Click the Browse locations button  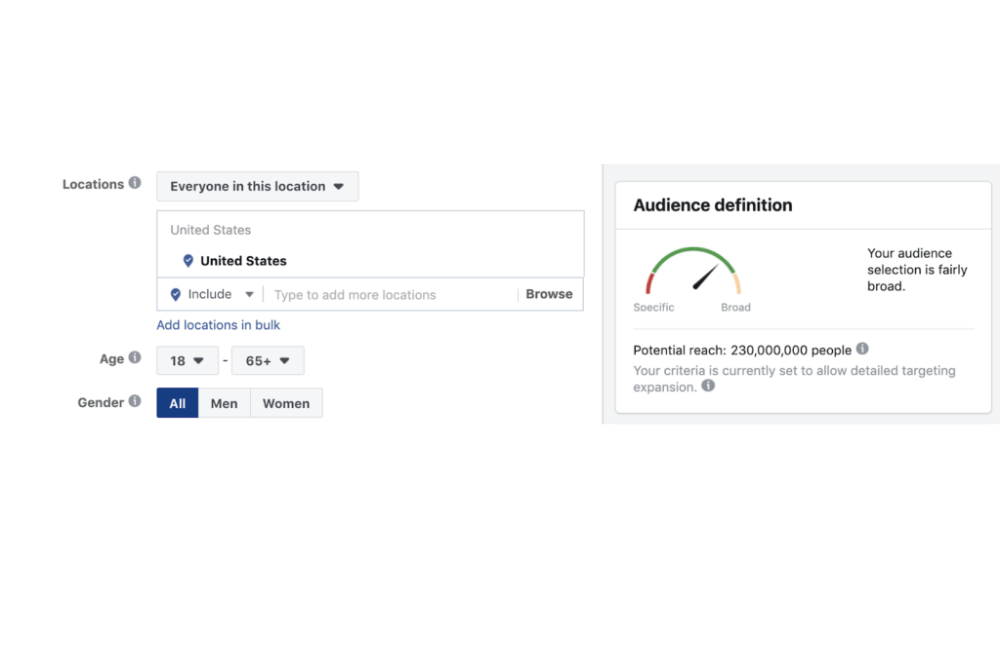549,294
